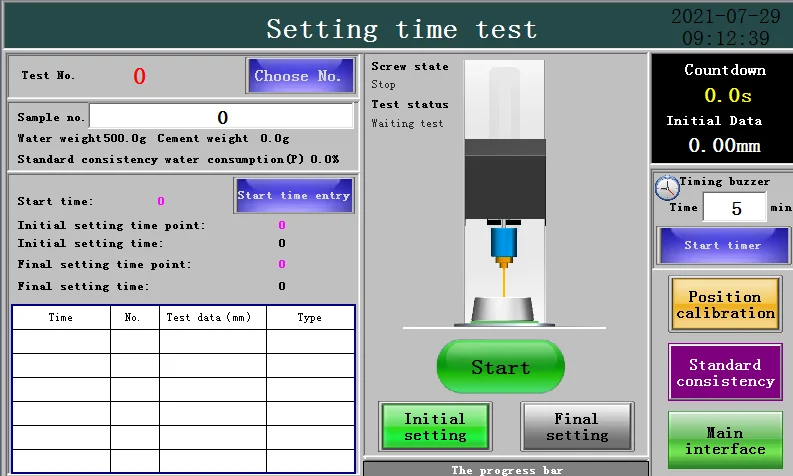Click the Water weight 500.0g value
The image size is (793, 476).
tap(125, 138)
